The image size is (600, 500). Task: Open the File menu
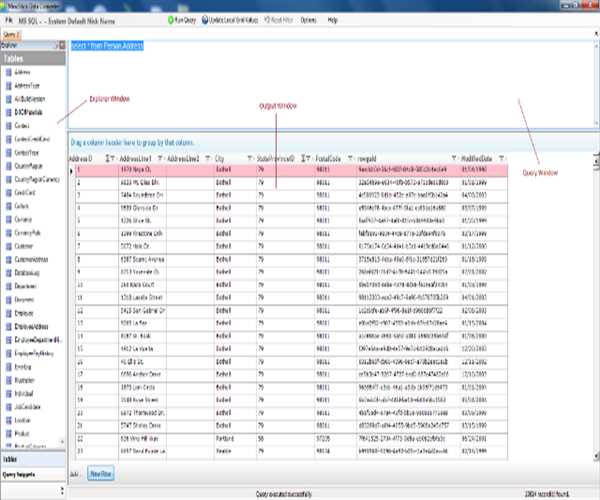point(7,20)
